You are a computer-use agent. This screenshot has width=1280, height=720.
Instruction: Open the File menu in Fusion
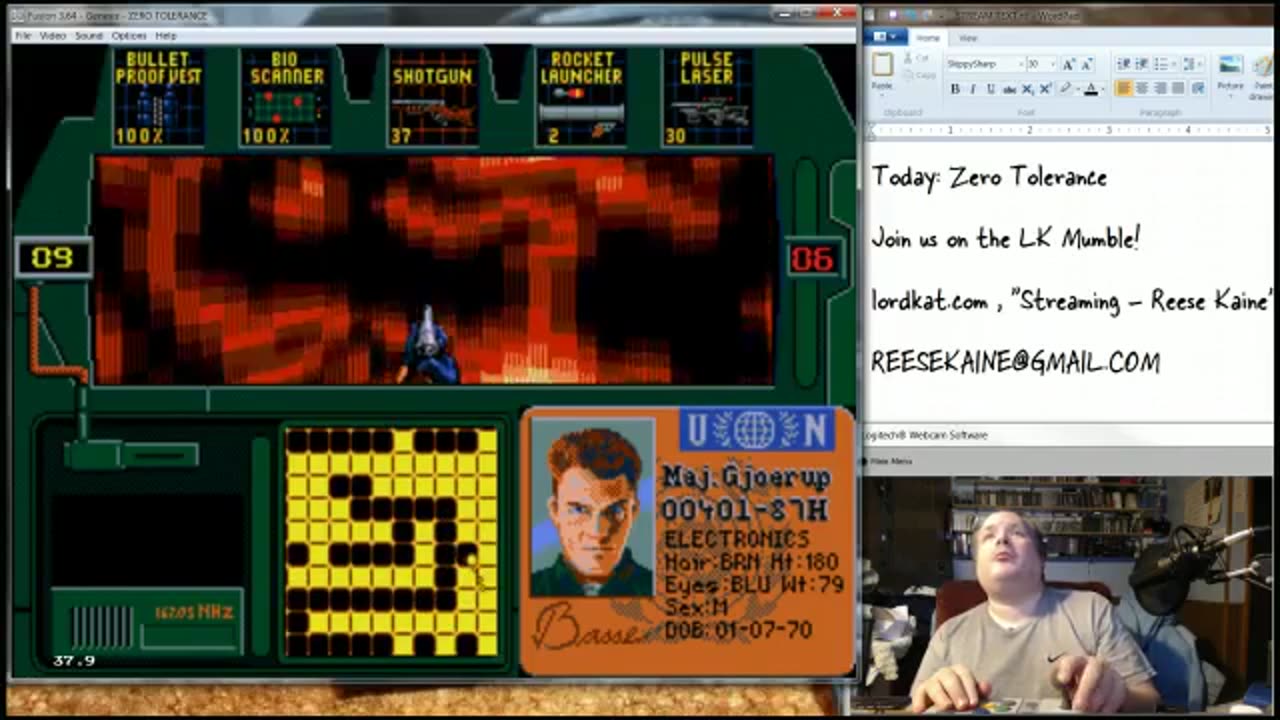click(x=23, y=35)
